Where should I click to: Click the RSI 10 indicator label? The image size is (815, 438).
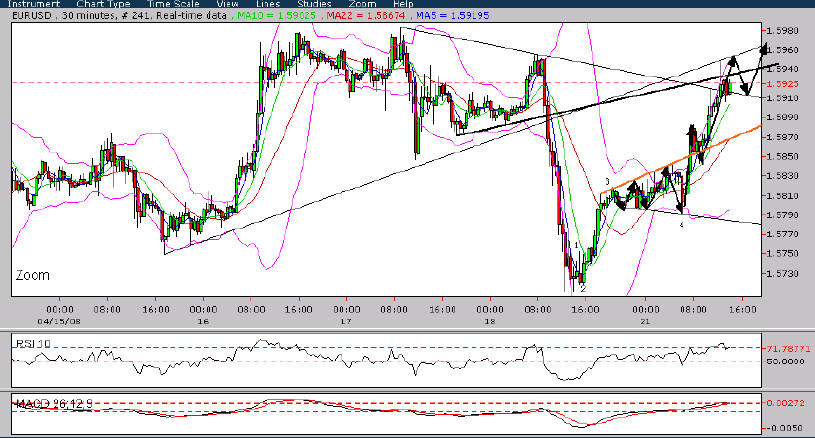[x=33, y=343]
